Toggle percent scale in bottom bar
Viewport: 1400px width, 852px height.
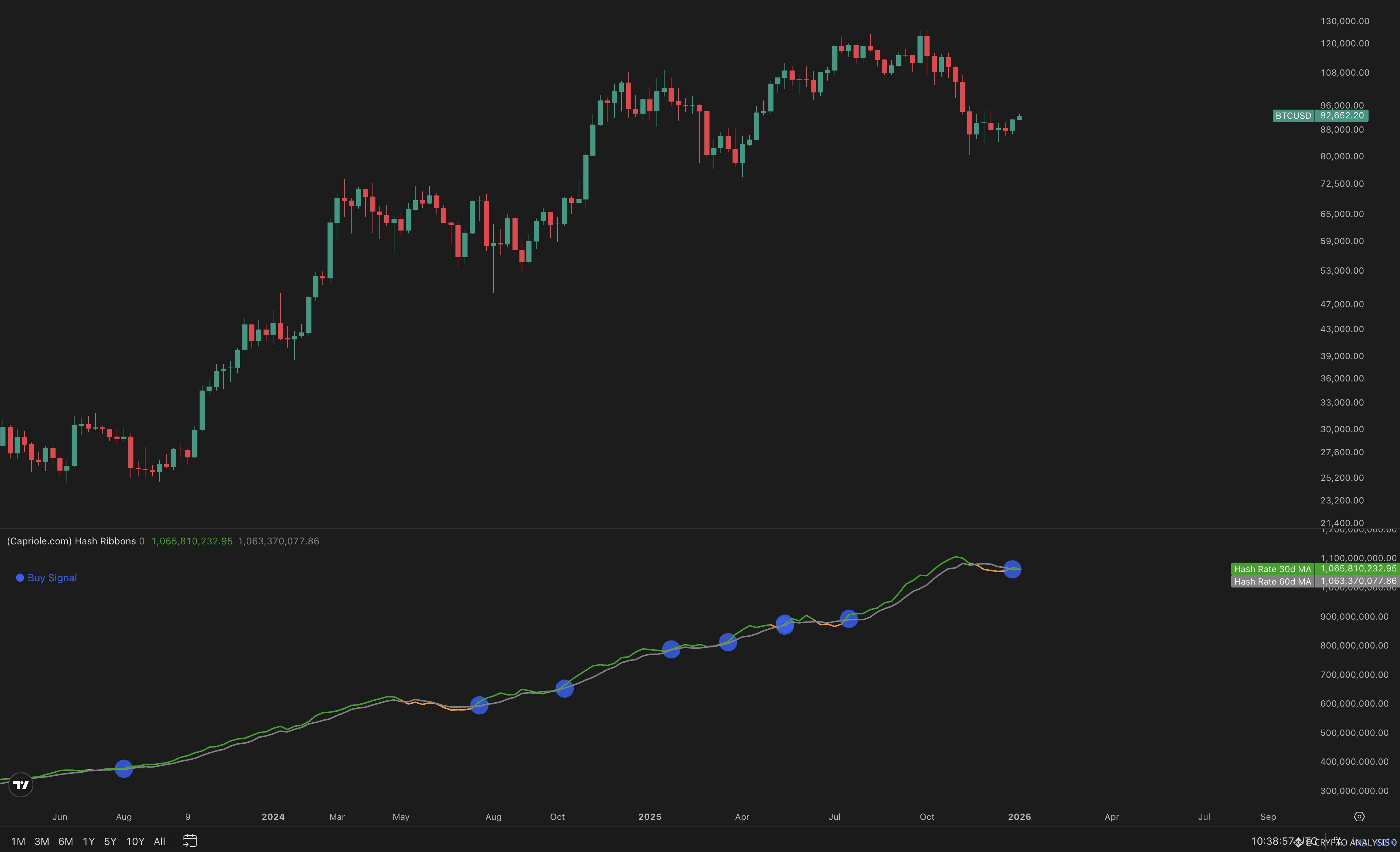(1338, 841)
